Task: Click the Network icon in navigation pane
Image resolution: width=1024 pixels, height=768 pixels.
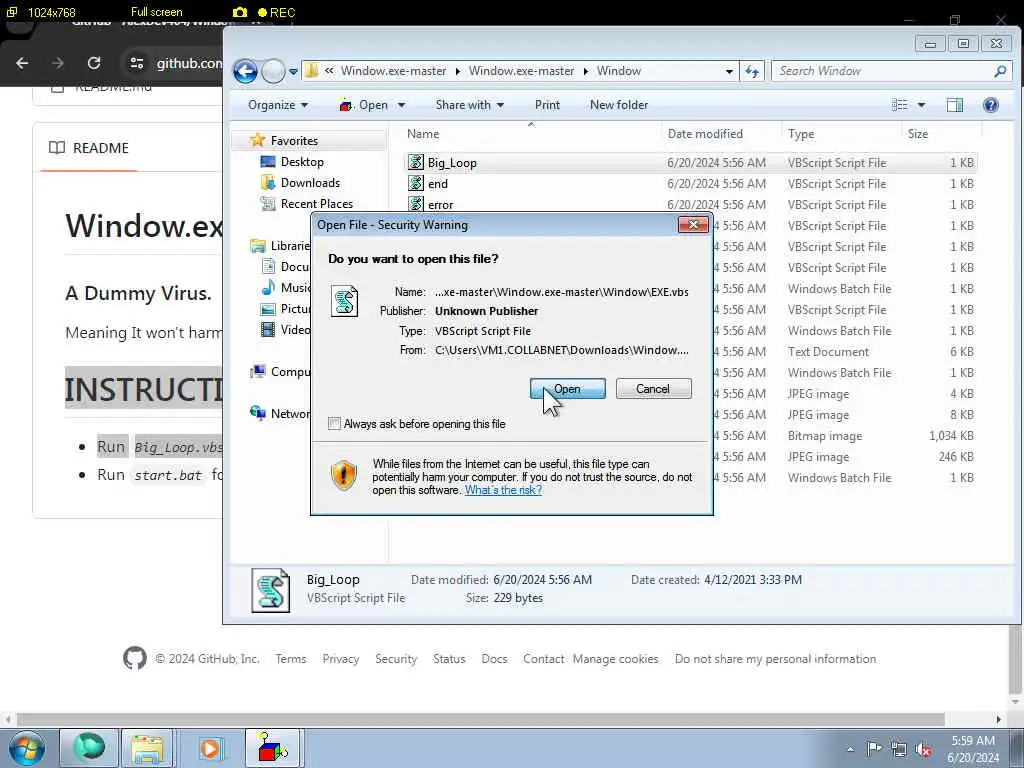Action: [258, 413]
